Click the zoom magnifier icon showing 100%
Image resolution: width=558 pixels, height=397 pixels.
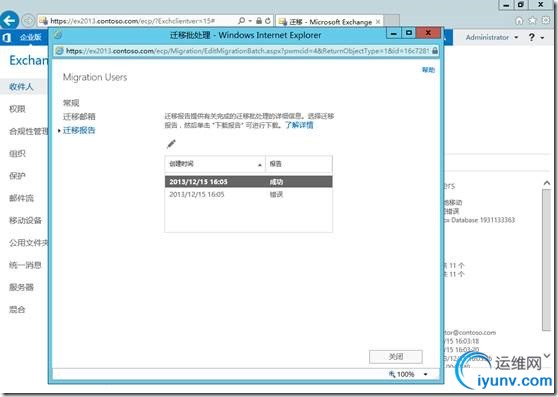pyautogui.click(x=392, y=374)
